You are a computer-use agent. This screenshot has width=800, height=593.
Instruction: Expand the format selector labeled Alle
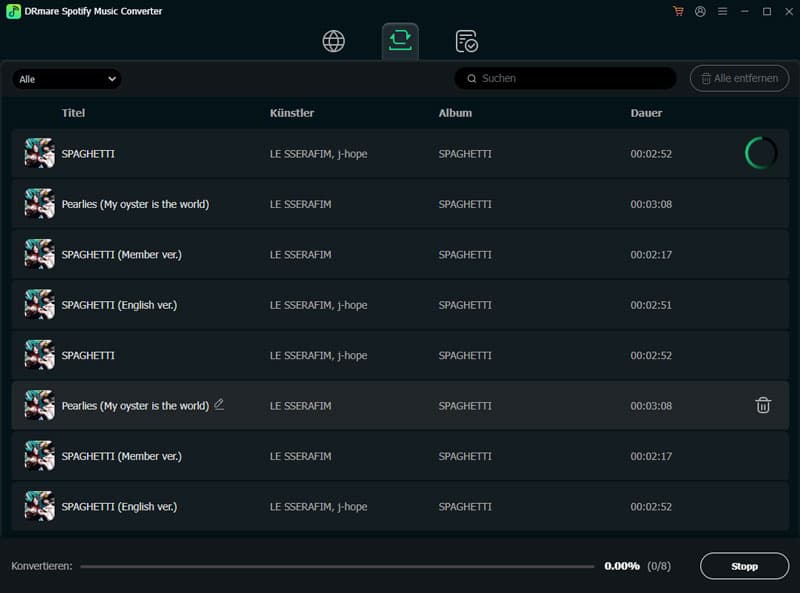tap(66, 78)
